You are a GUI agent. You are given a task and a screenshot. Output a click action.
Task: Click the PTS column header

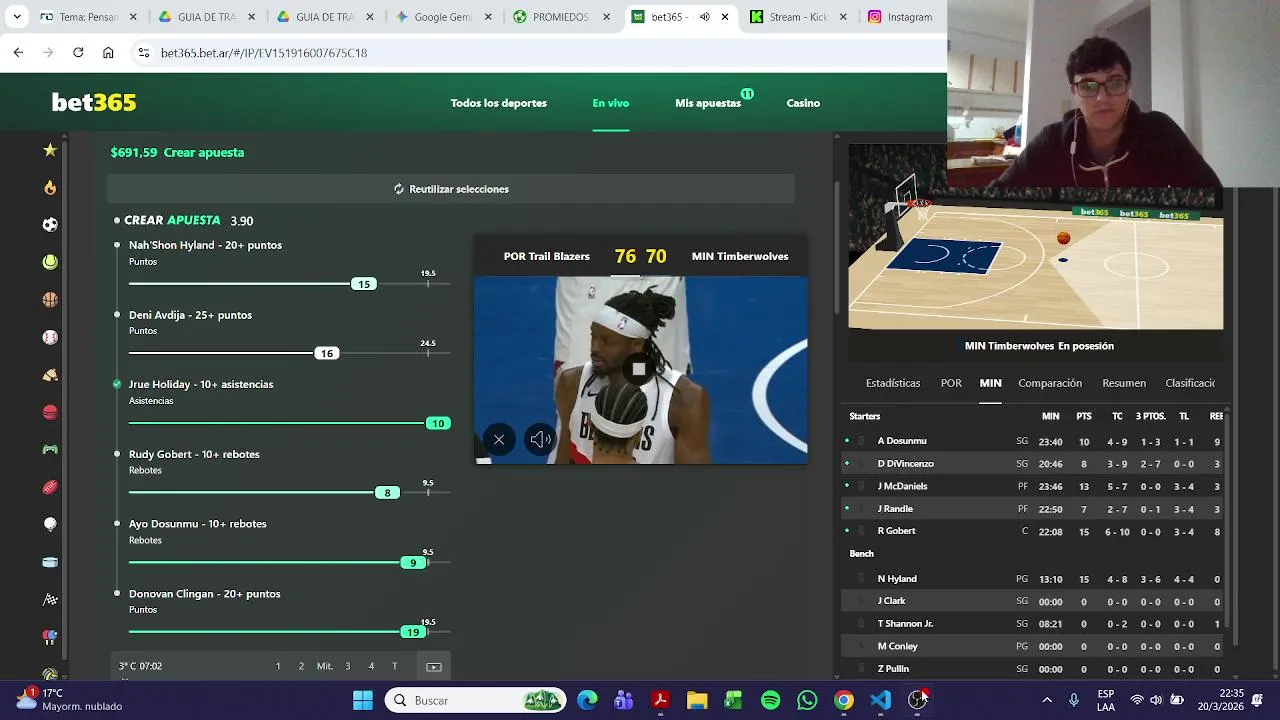(1083, 416)
